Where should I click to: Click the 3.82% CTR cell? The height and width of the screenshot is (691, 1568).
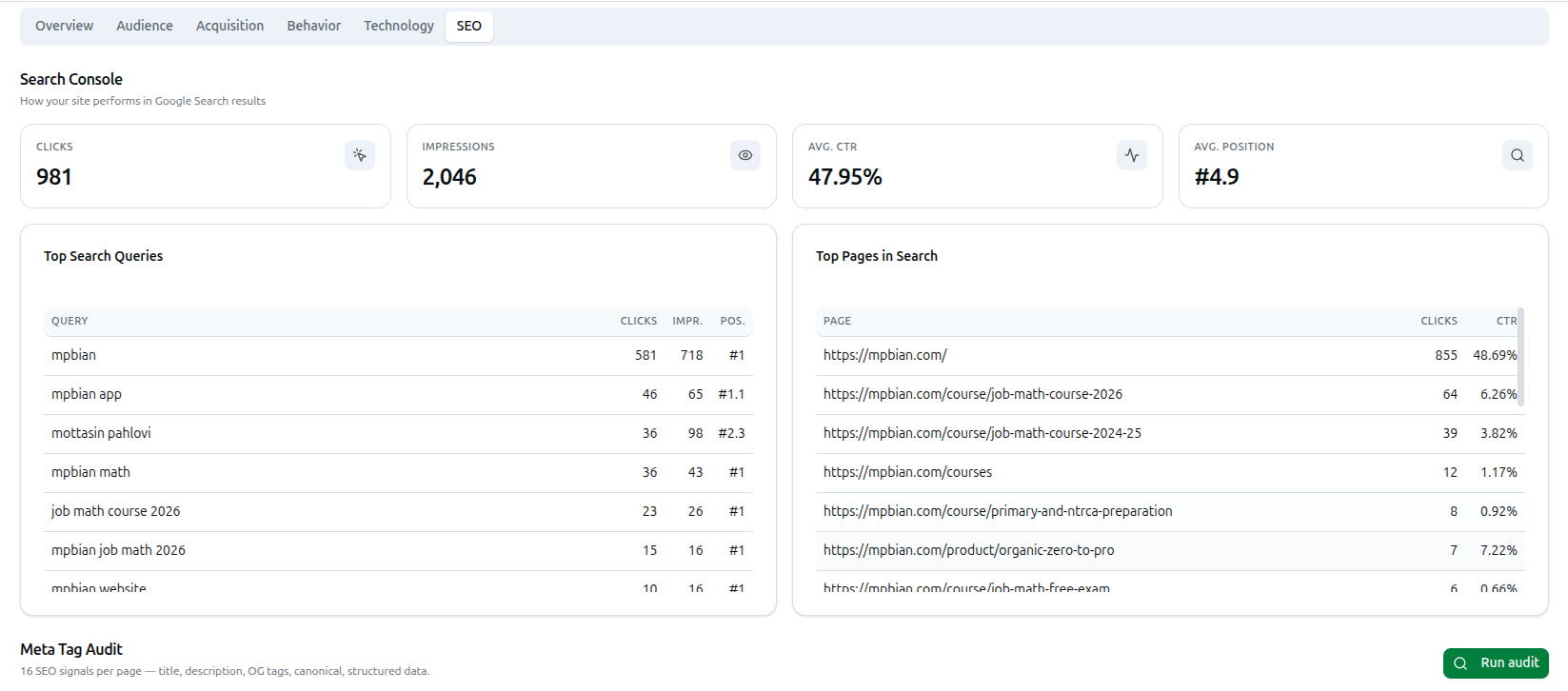point(1499,433)
